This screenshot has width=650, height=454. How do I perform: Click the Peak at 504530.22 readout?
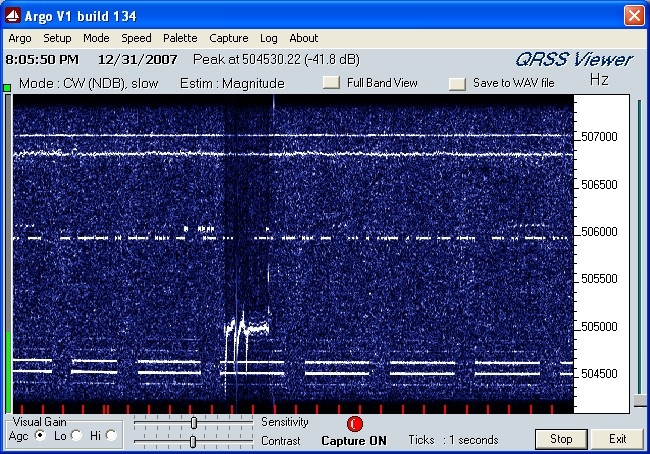pyautogui.click(x=276, y=60)
